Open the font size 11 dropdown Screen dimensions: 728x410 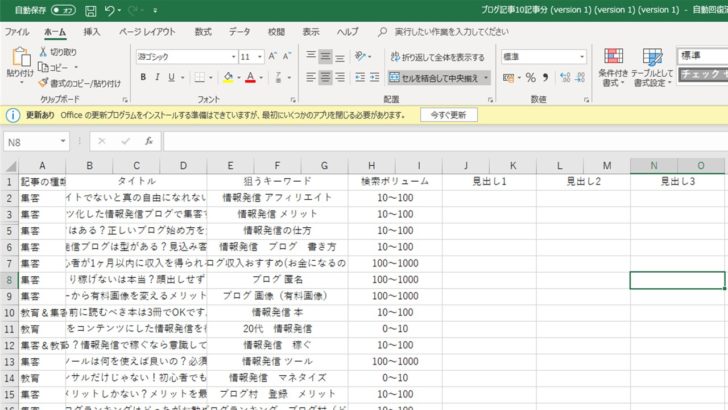(x=260, y=57)
